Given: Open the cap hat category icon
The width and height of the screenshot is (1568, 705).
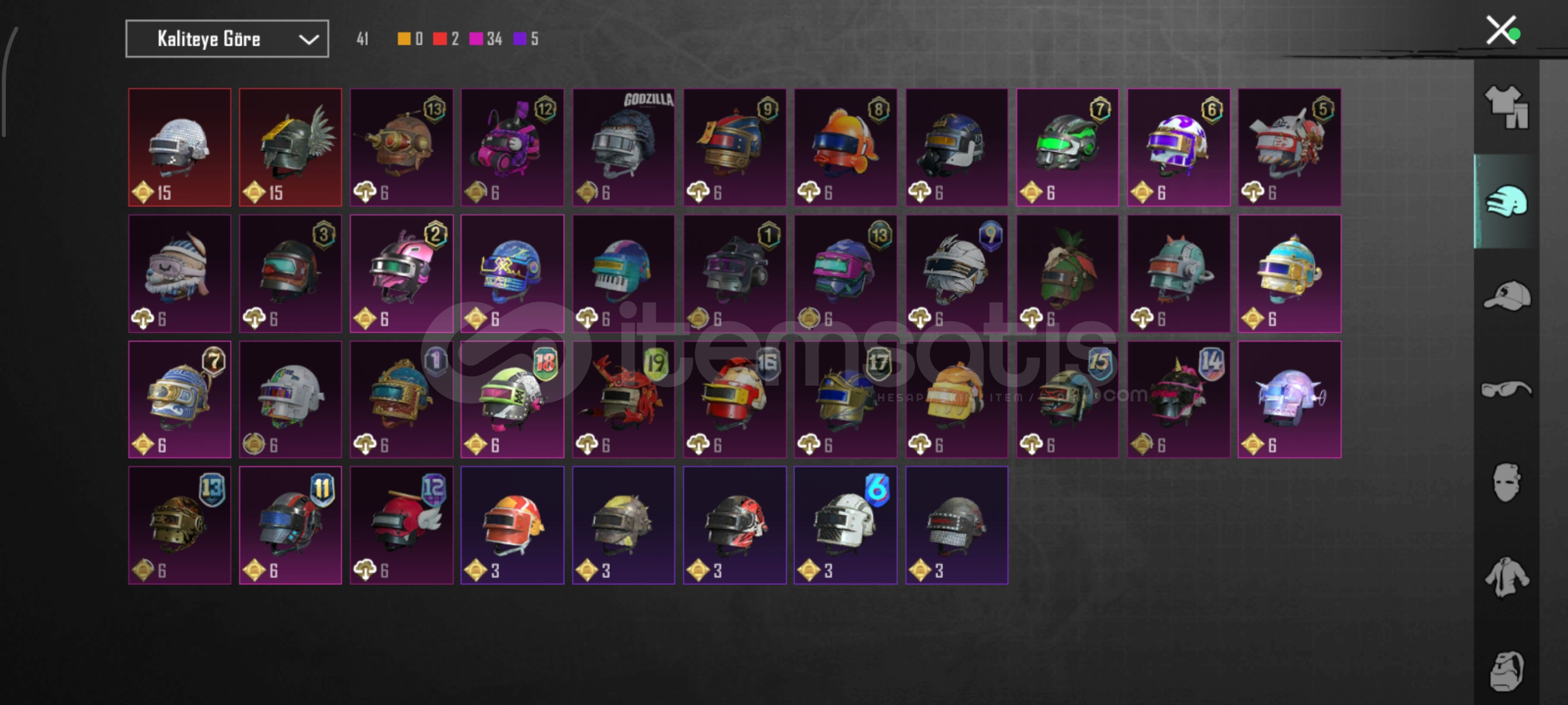Looking at the screenshot, I should [x=1506, y=296].
